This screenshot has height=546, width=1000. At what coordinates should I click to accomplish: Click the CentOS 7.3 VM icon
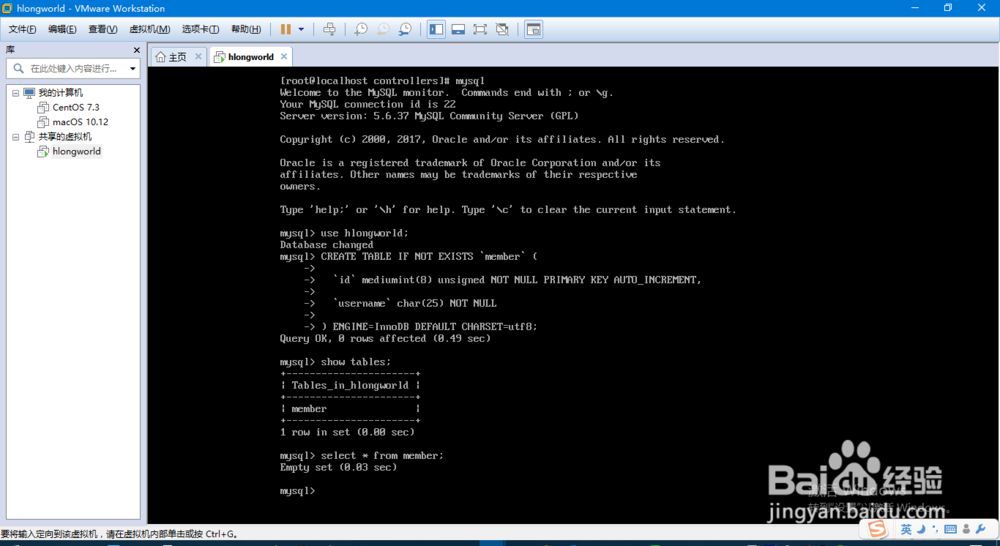[43, 107]
